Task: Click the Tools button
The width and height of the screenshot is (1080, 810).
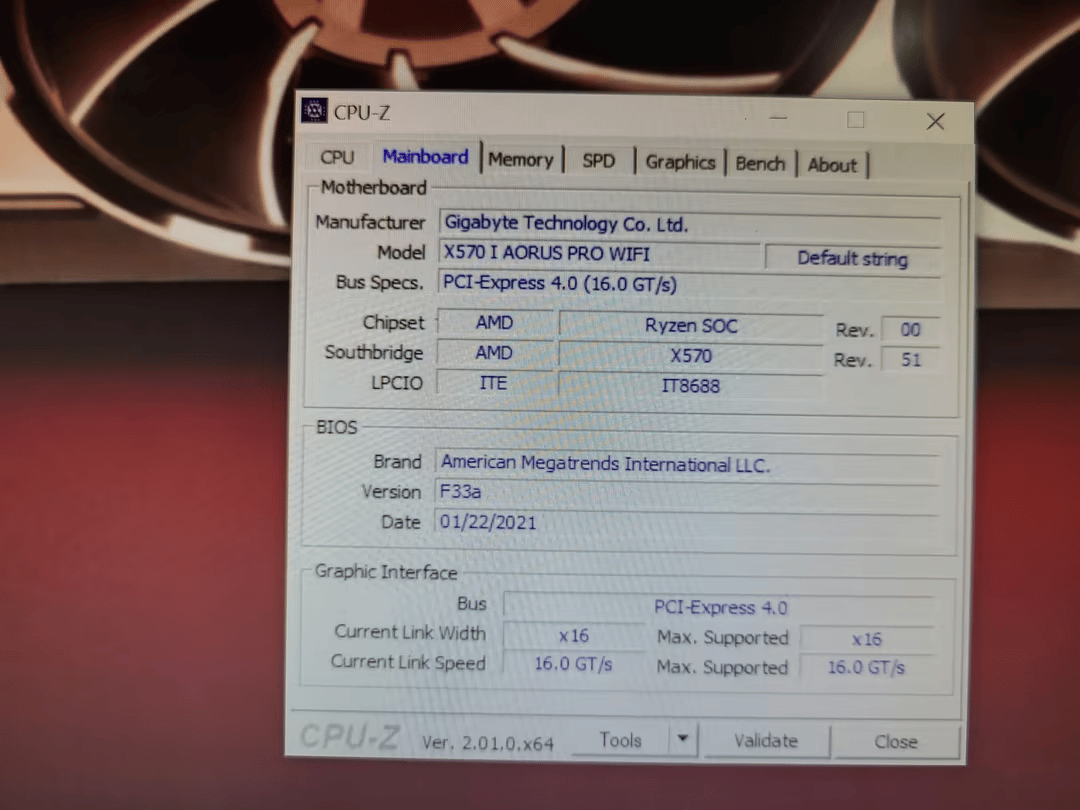Action: (x=621, y=739)
